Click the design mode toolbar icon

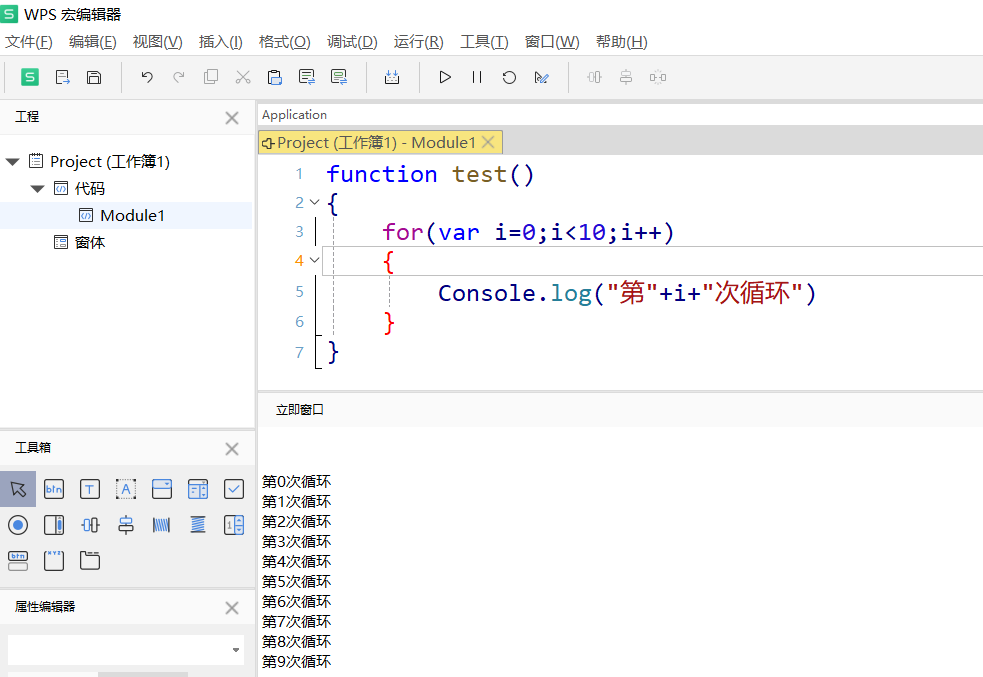pos(542,77)
